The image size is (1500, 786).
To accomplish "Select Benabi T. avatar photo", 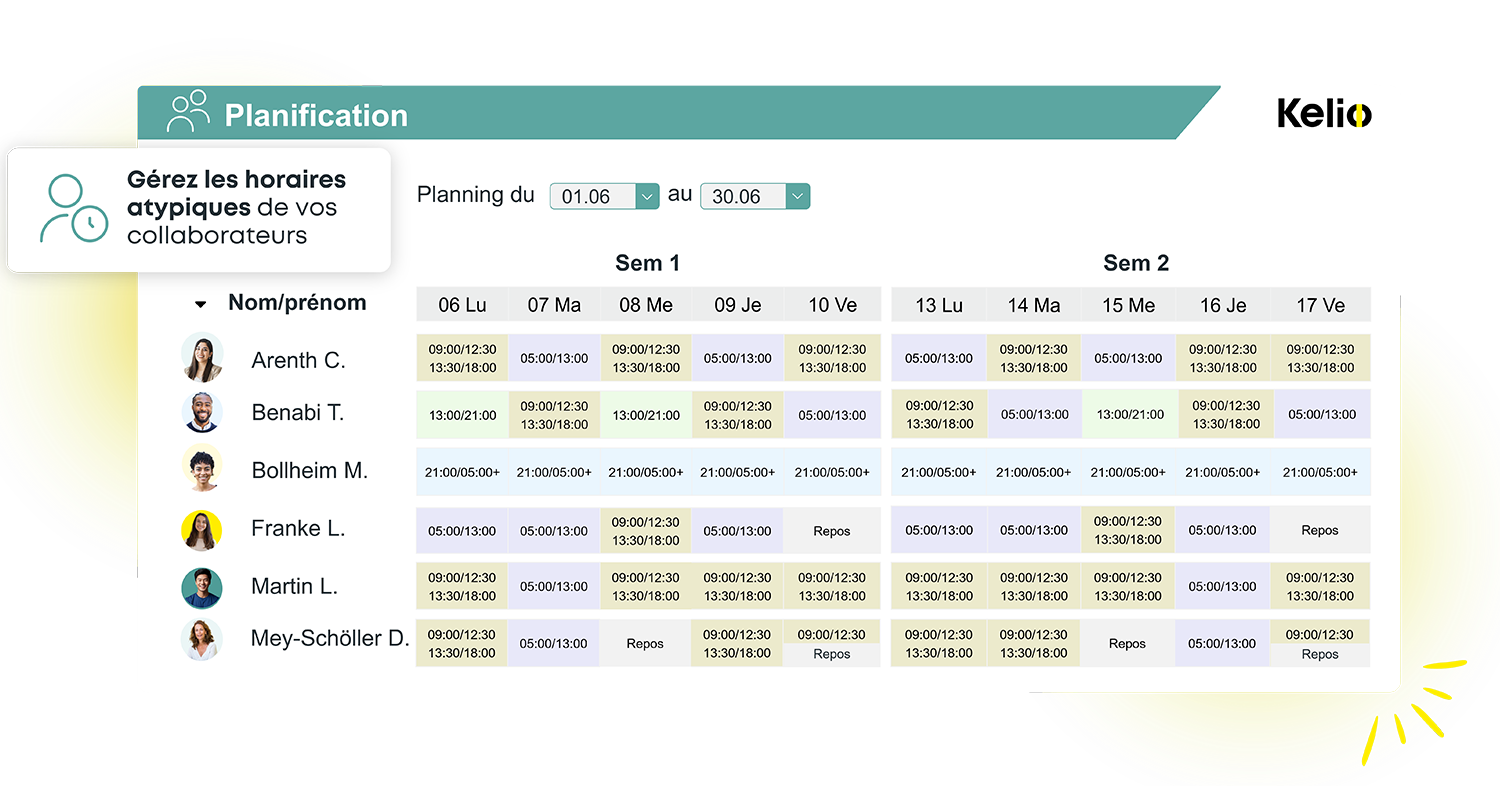I will pos(202,412).
